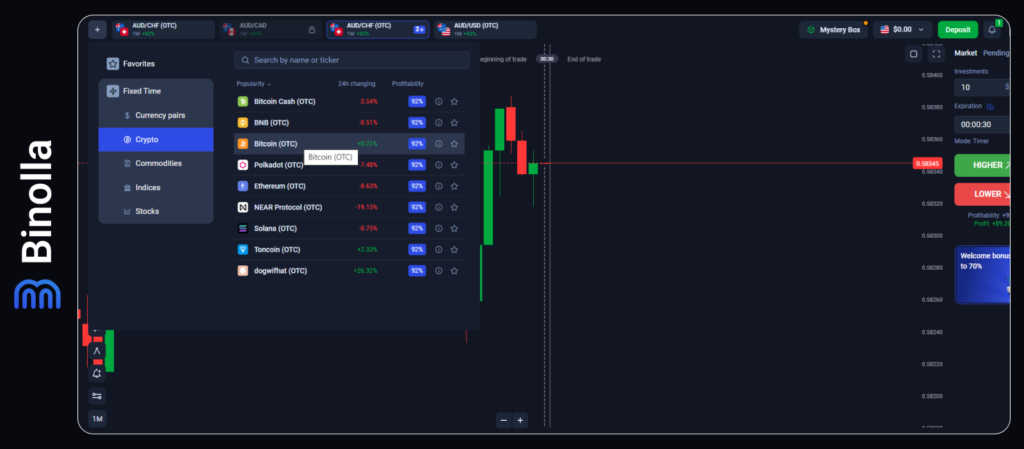Toggle fullscreen chart mode icon

936,54
